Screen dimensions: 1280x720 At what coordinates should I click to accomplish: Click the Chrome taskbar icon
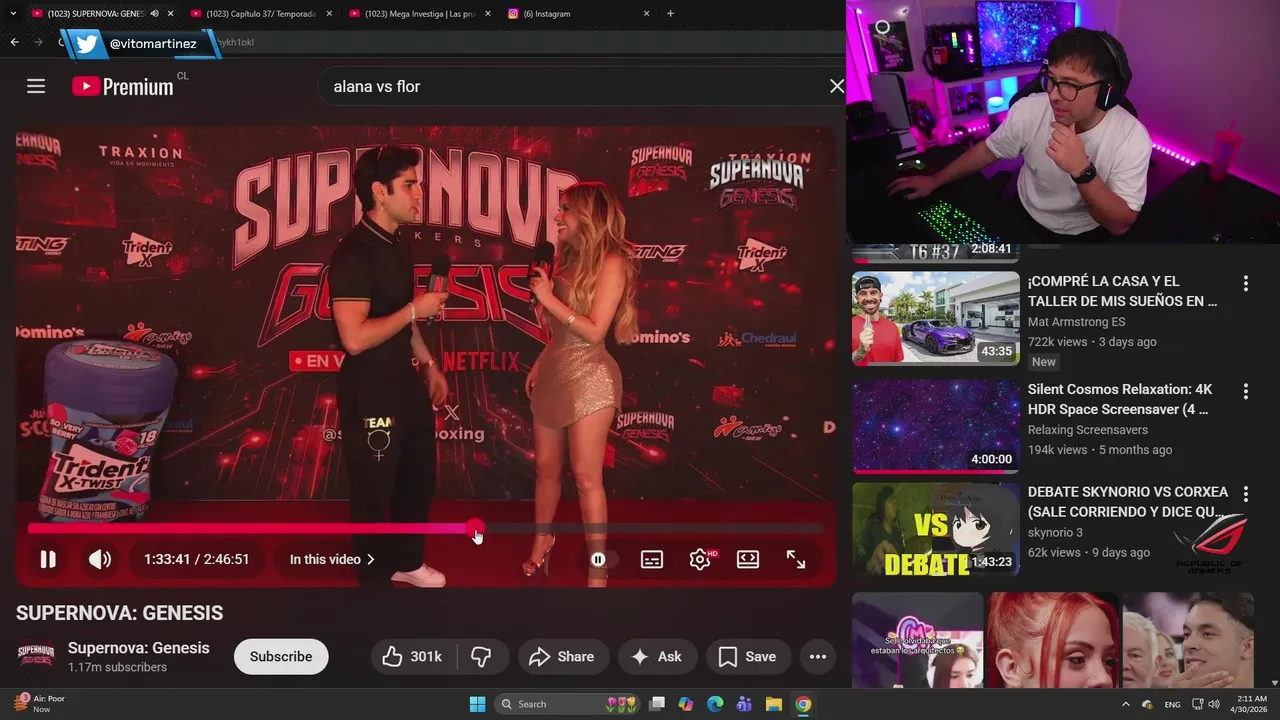(803, 704)
